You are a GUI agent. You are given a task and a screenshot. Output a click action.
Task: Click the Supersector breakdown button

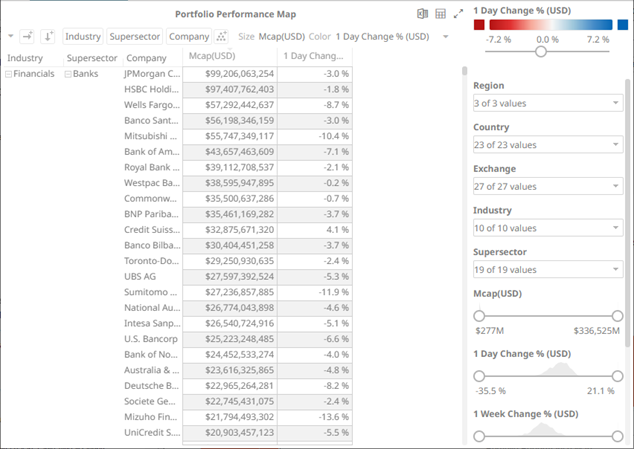[x=135, y=36]
